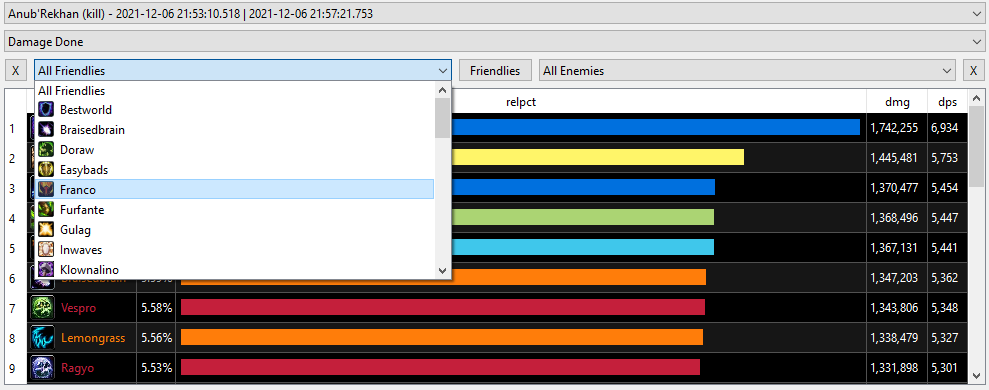Click the row 5 cyan damage bar
Image resolution: width=989 pixels, height=390 pixels.
(583, 247)
